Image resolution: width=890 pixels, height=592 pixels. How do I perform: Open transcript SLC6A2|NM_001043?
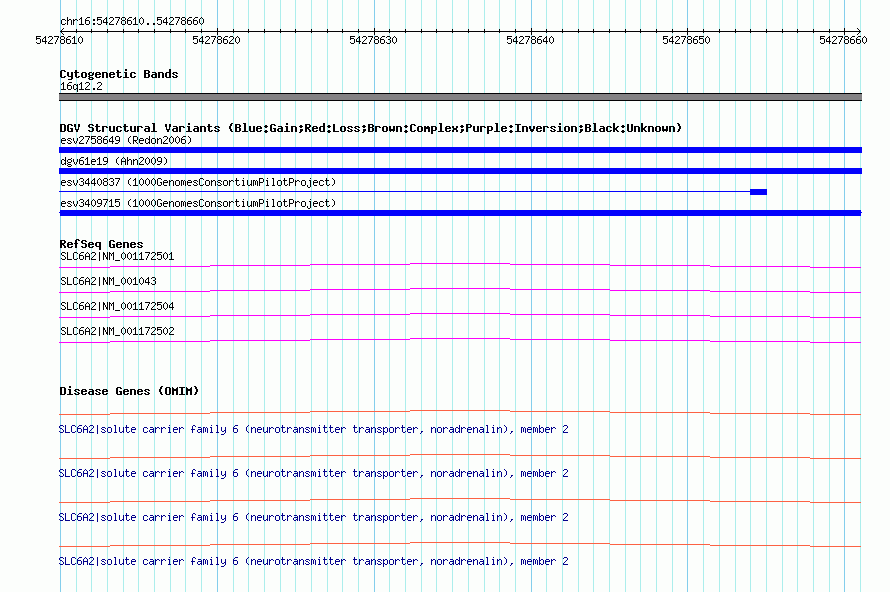[x=108, y=282]
